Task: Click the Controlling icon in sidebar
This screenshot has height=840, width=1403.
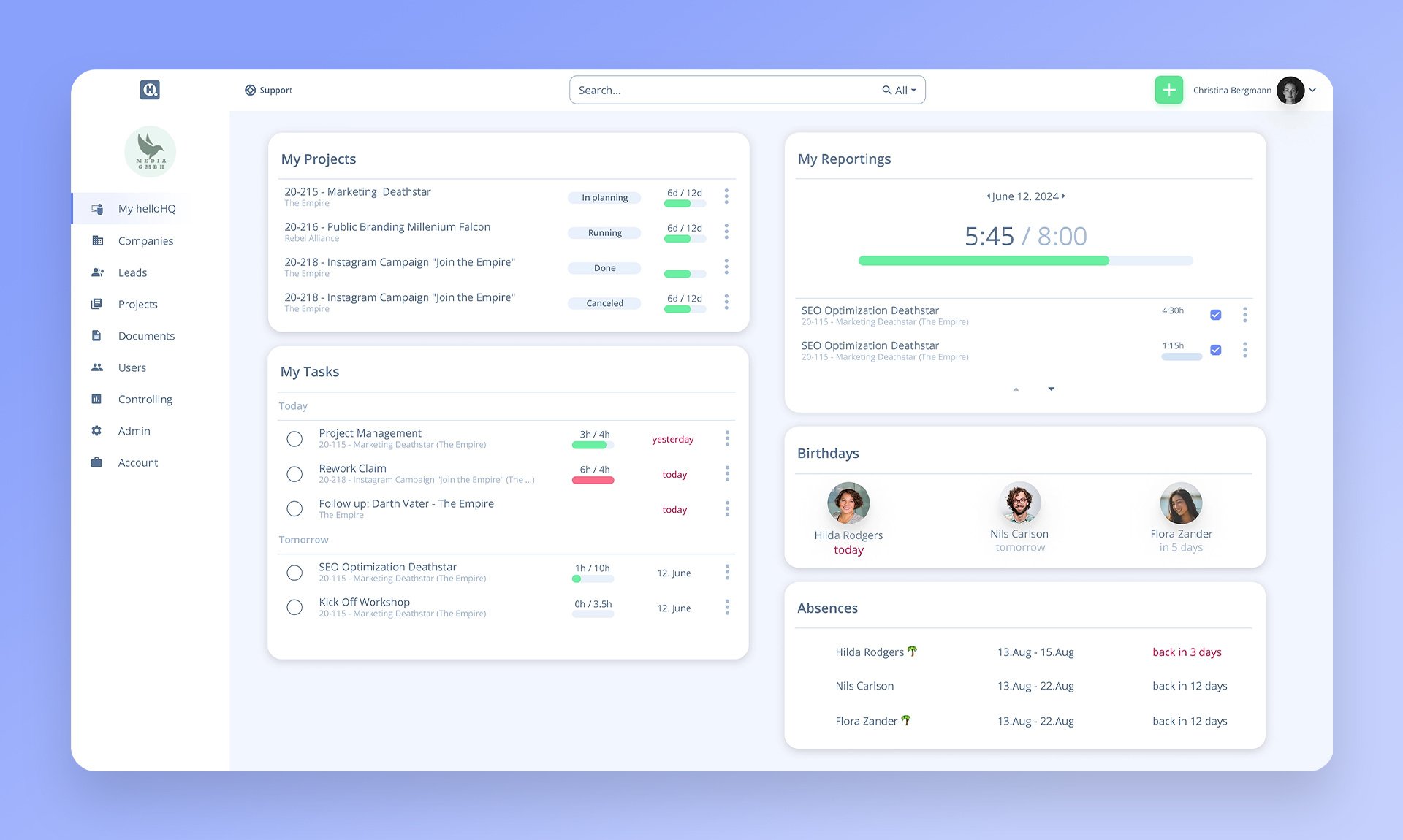Action: coord(96,398)
